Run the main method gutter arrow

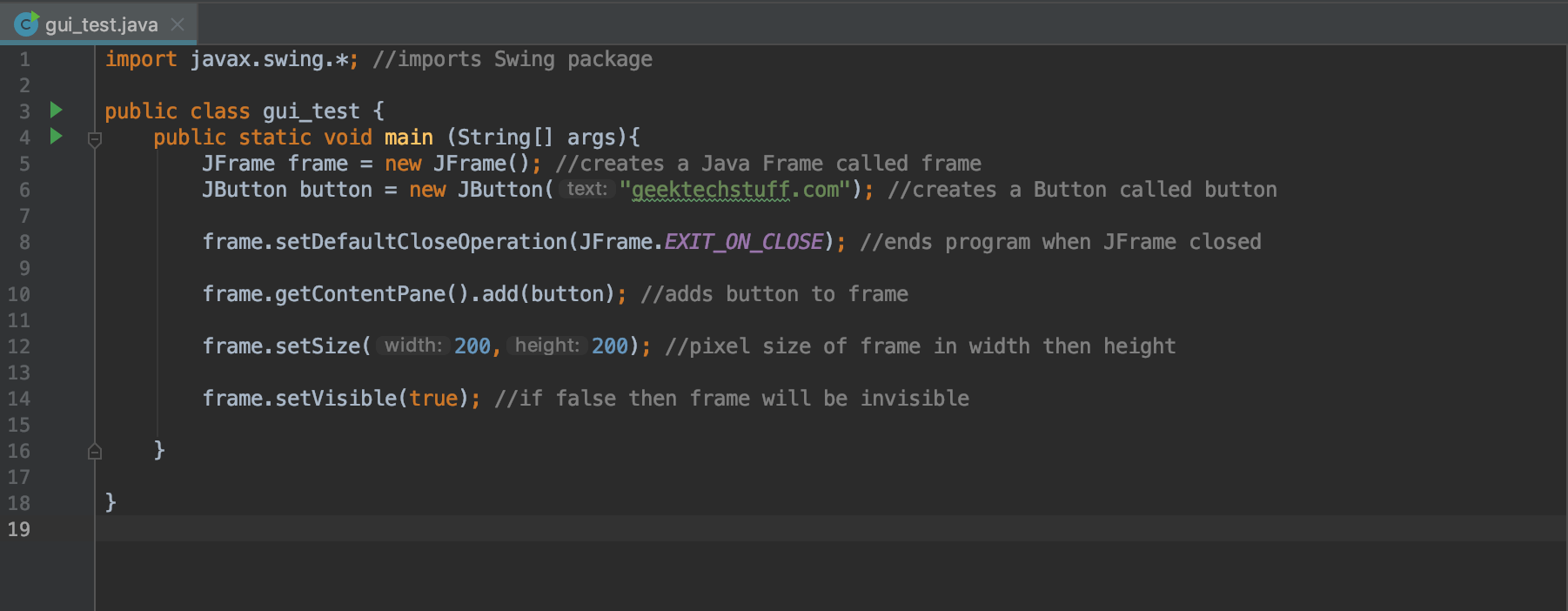tap(57, 137)
